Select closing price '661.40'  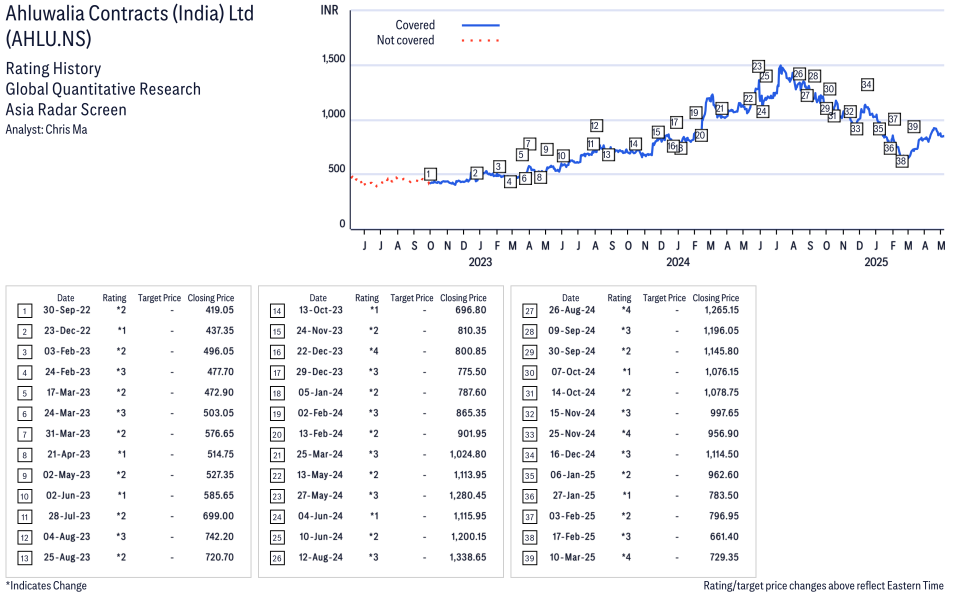tap(724, 537)
